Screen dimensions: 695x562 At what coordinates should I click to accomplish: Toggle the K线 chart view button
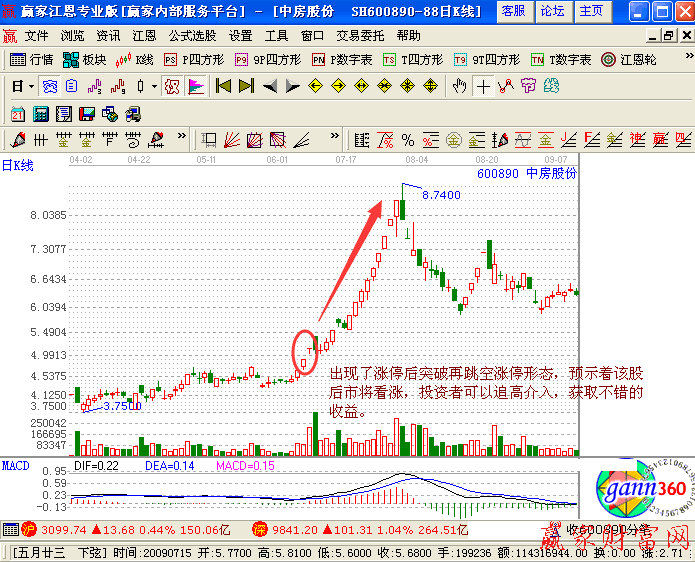(135, 60)
